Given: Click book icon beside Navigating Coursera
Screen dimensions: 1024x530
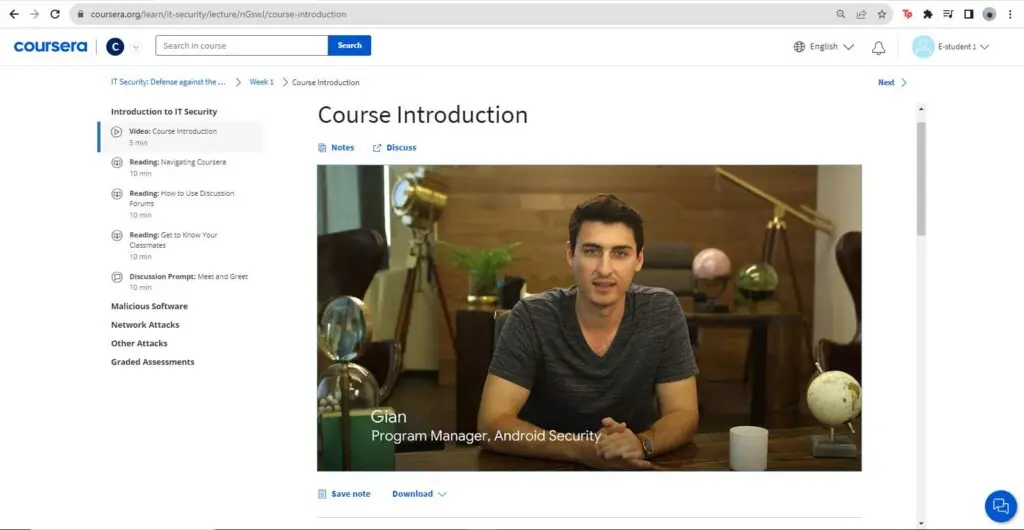Looking at the screenshot, I should (116, 163).
